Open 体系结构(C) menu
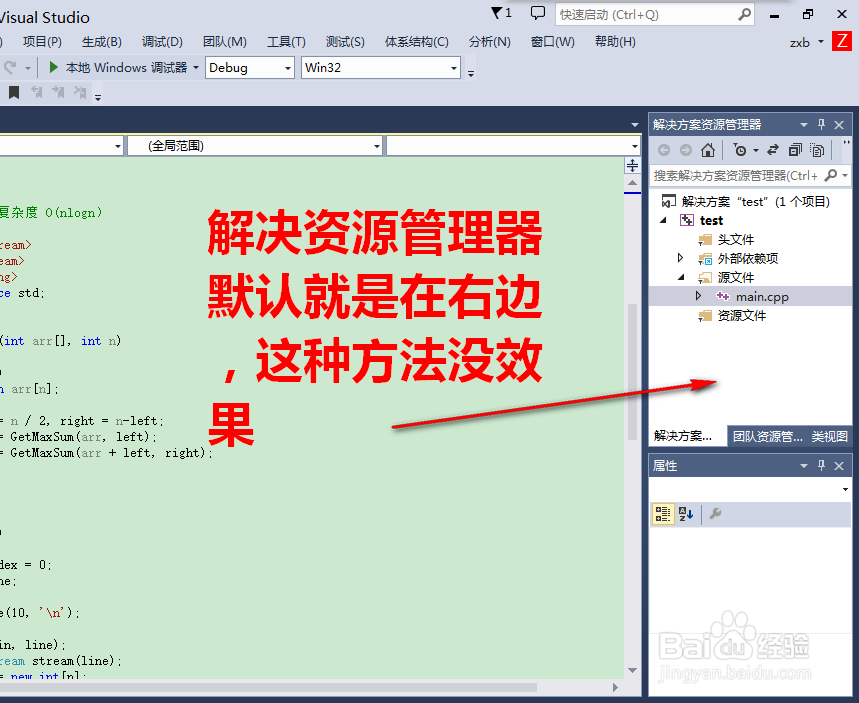859x703 pixels. click(417, 42)
